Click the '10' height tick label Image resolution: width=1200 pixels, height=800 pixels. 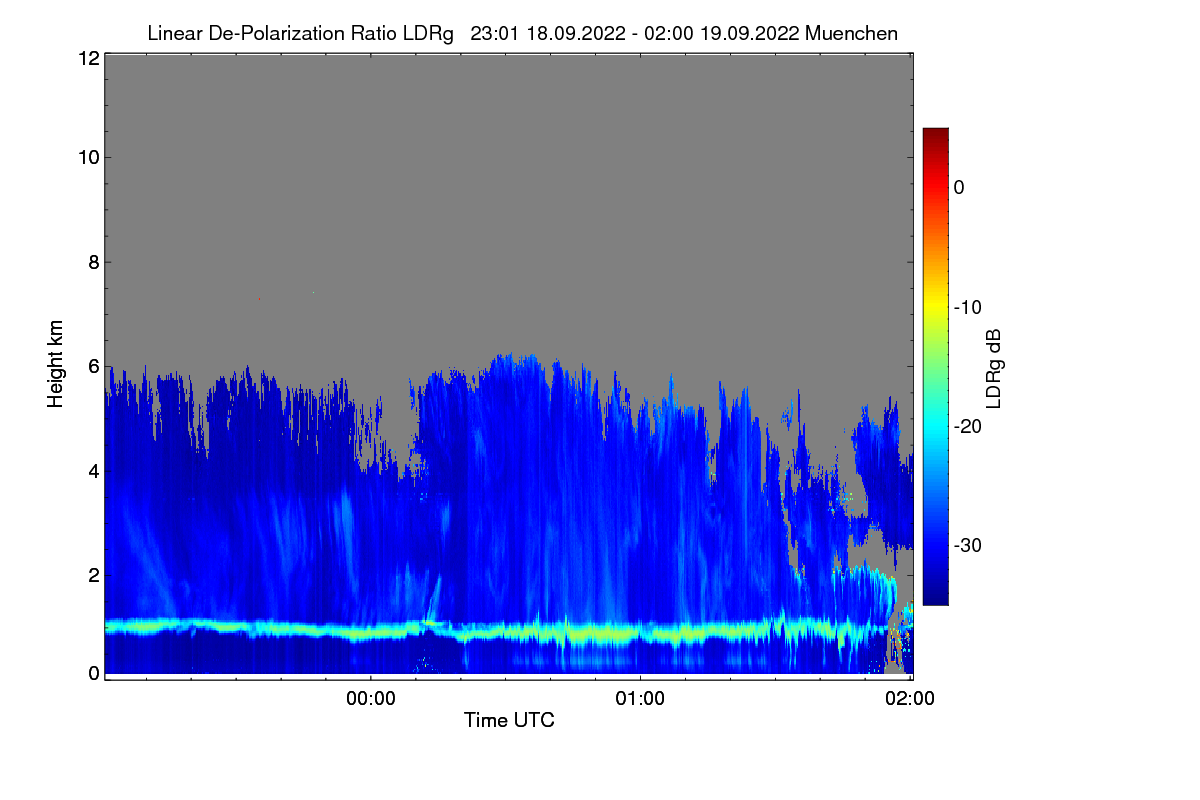88,157
